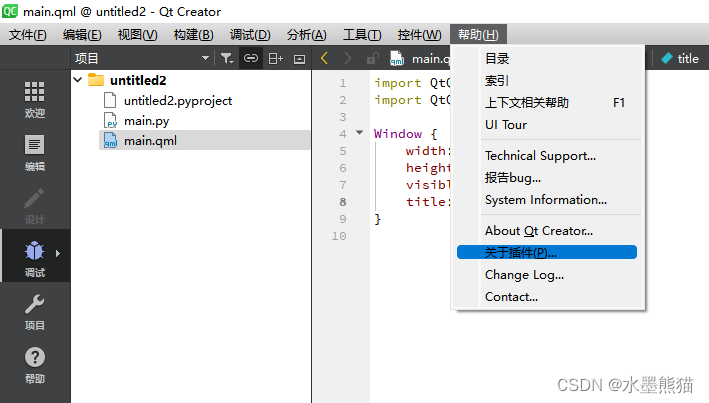Click the Qt Creator logo in title bar
The image size is (709, 403).
tap(10, 11)
